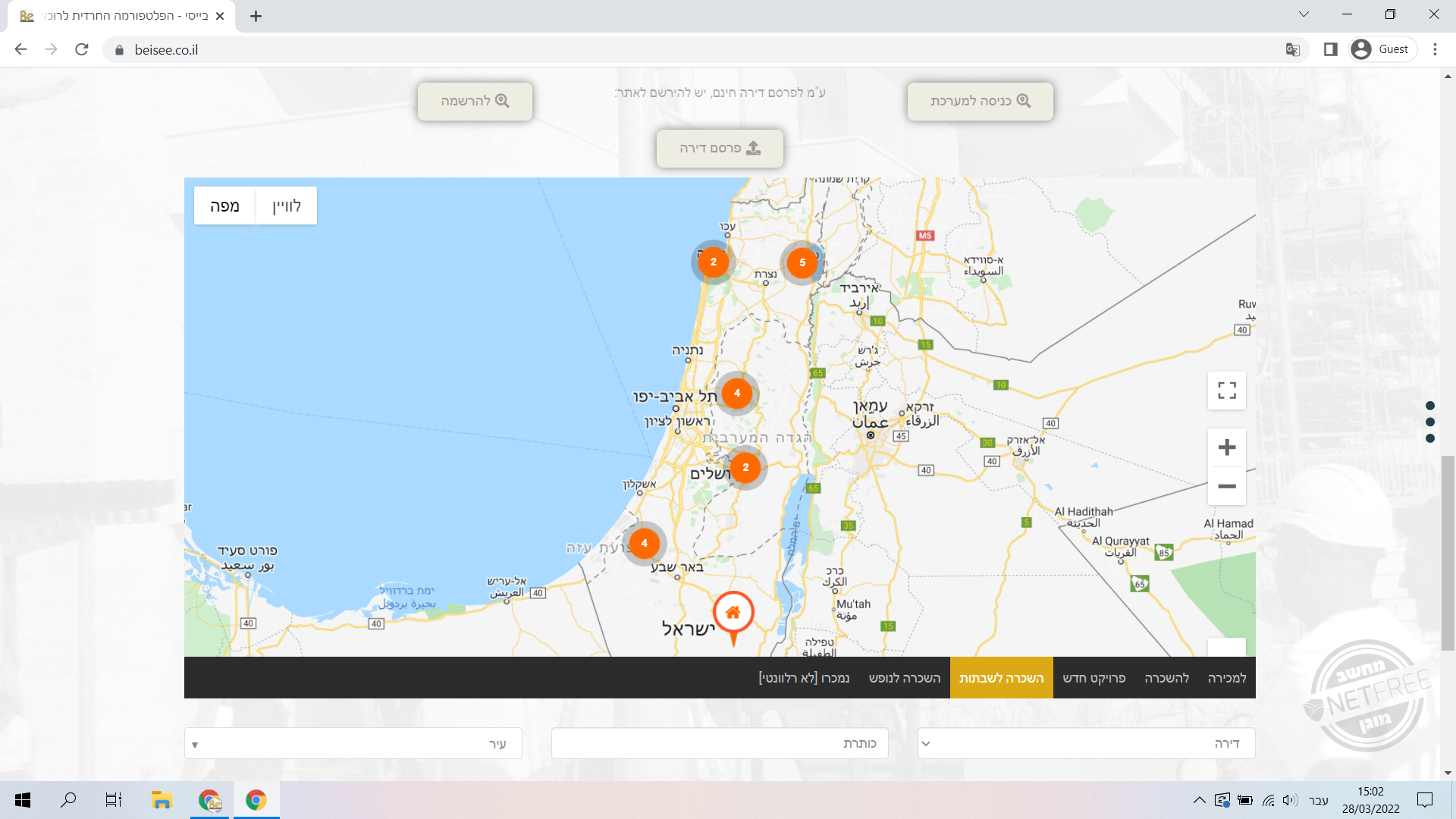
Task: Zoom out the map with minus button
Action: pyautogui.click(x=1226, y=486)
